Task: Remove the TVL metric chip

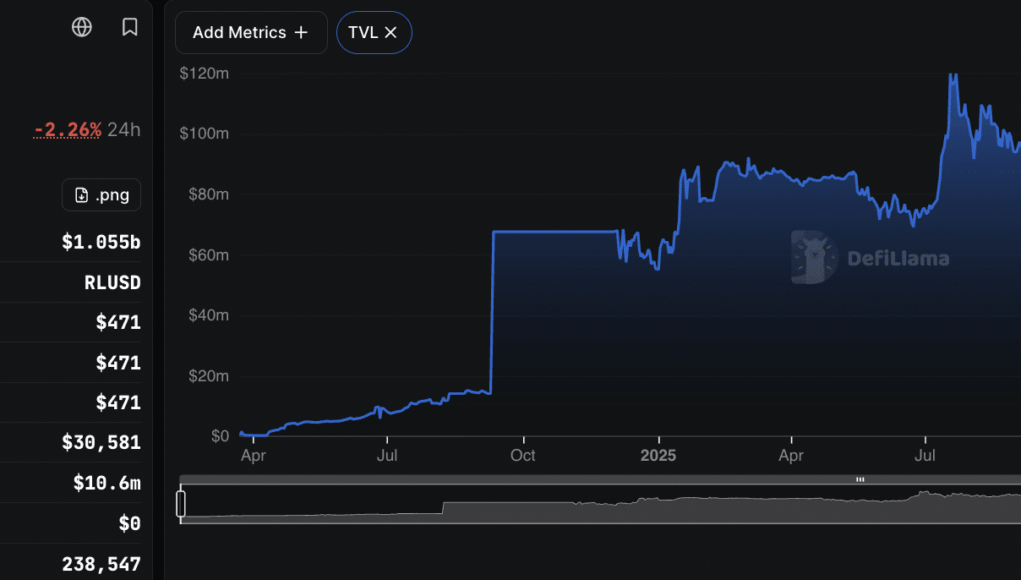Action: [x=391, y=33]
